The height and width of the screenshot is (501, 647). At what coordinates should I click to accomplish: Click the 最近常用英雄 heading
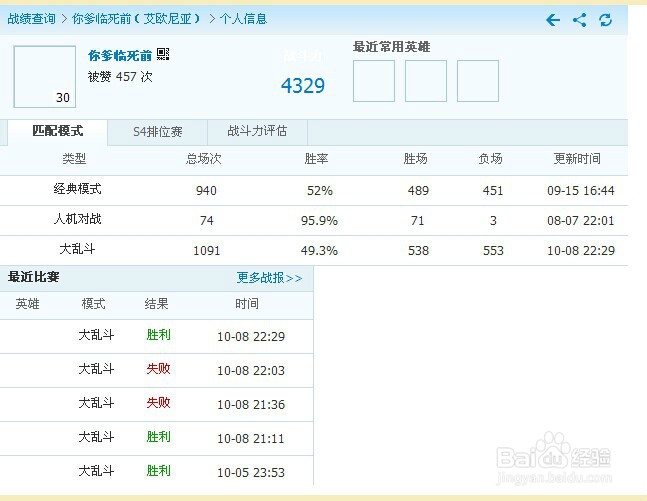pos(392,47)
